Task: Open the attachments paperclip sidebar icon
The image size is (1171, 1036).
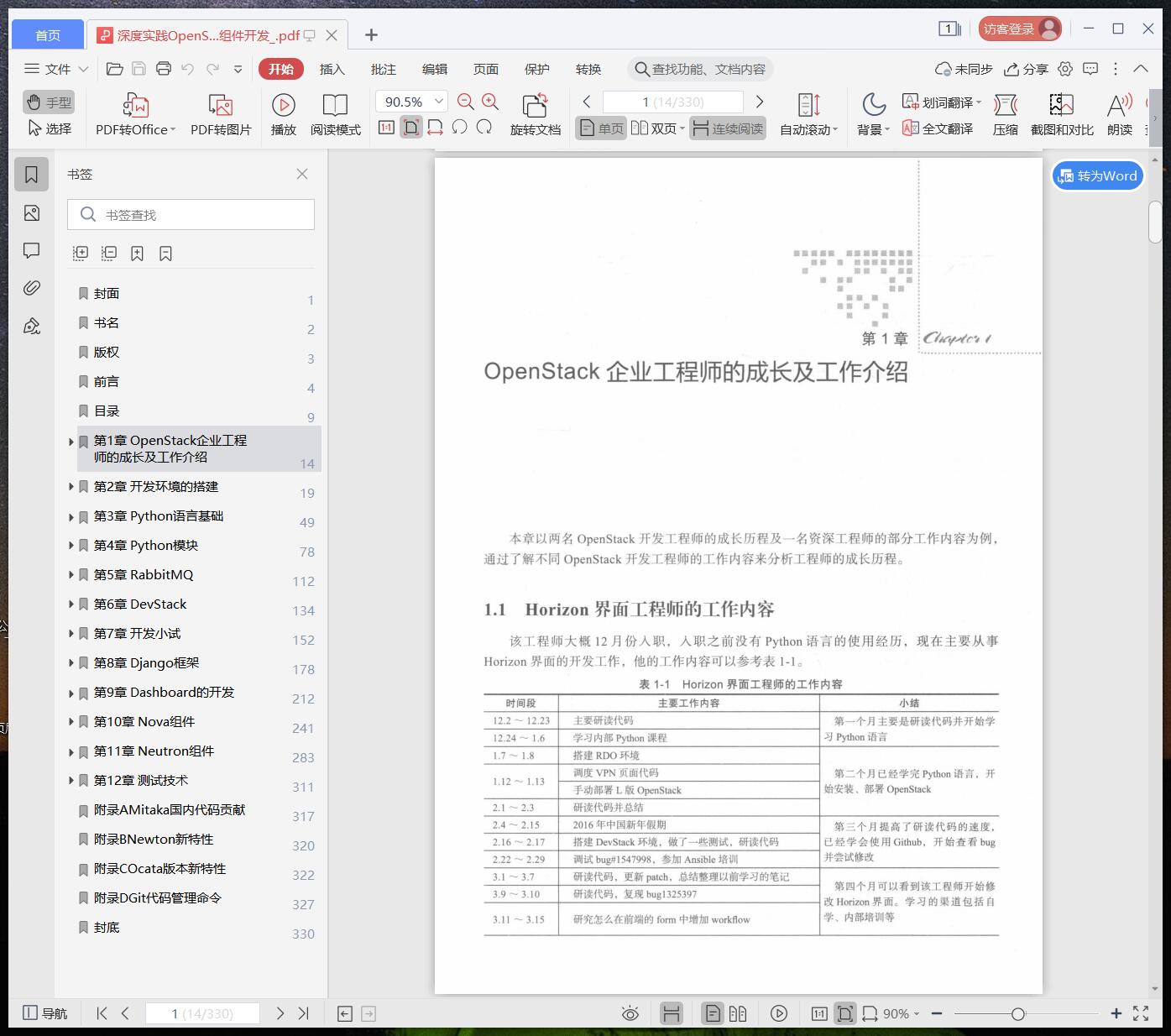Action: (x=32, y=288)
